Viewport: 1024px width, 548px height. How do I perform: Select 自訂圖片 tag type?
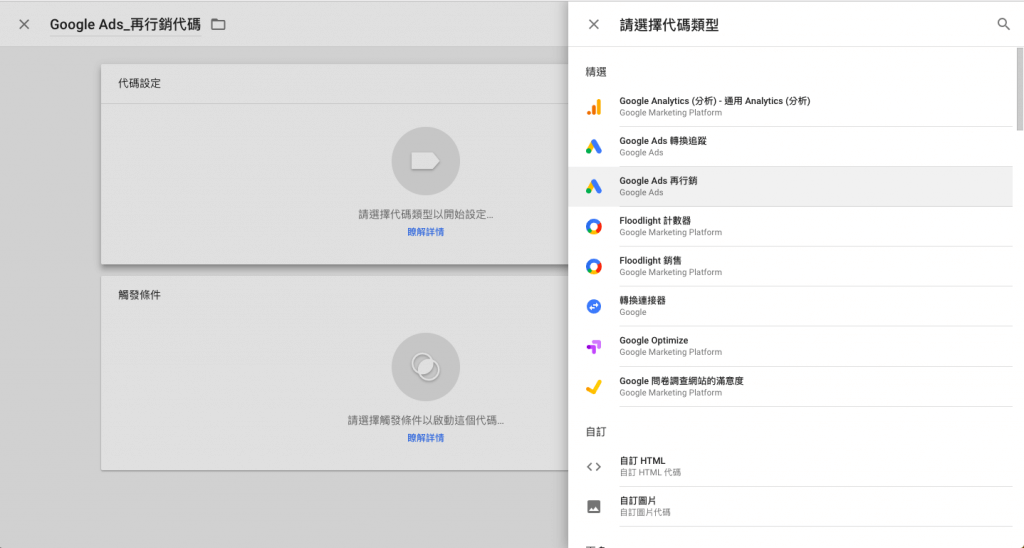790,507
